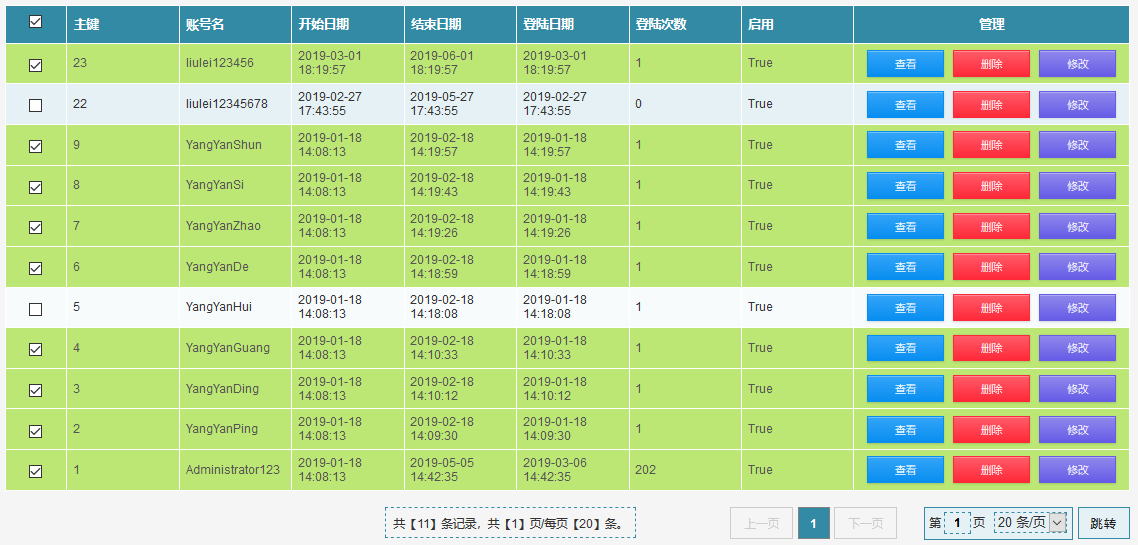View (查看) the YangYanHui account
Viewport: 1138px width, 545px height.
pos(905,308)
